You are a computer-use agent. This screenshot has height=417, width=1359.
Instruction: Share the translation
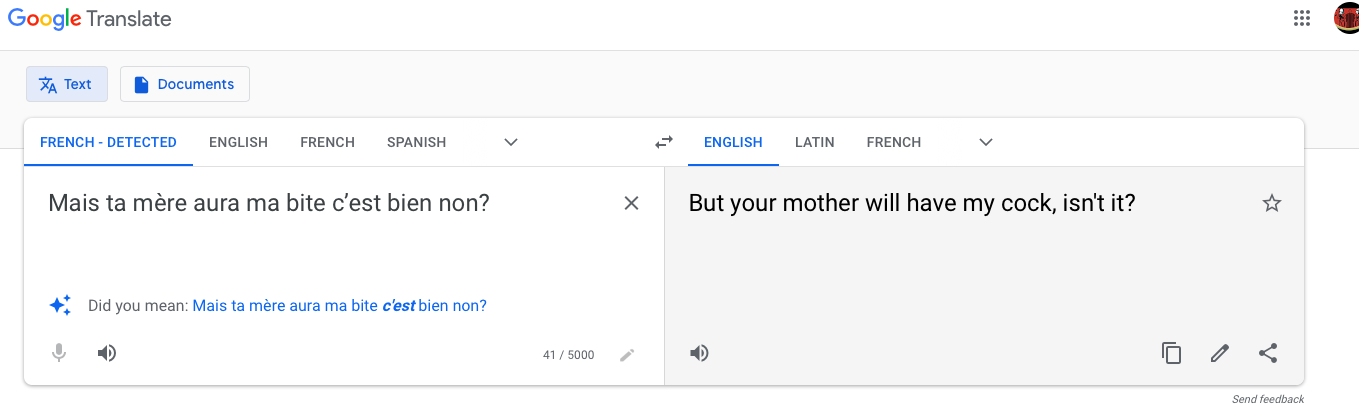pyautogui.click(x=1268, y=353)
